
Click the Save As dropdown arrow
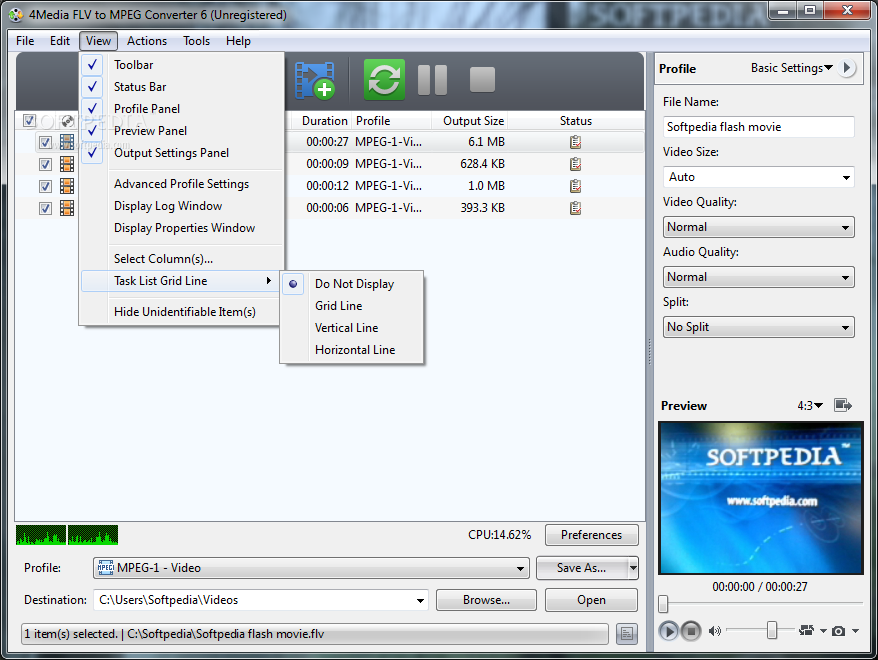click(633, 568)
